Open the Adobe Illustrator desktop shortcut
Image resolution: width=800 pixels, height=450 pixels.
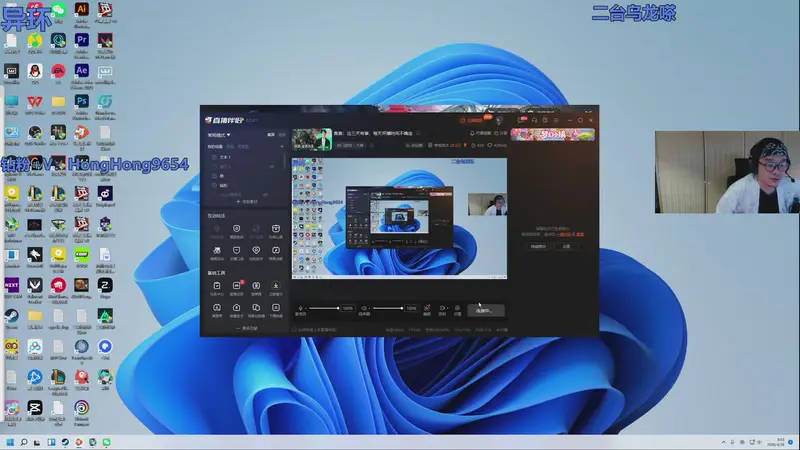point(82,12)
